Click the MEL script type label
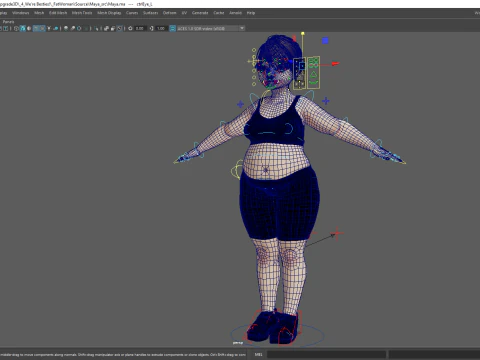The height and width of the screenshot is (360, 480). point(258,354)
